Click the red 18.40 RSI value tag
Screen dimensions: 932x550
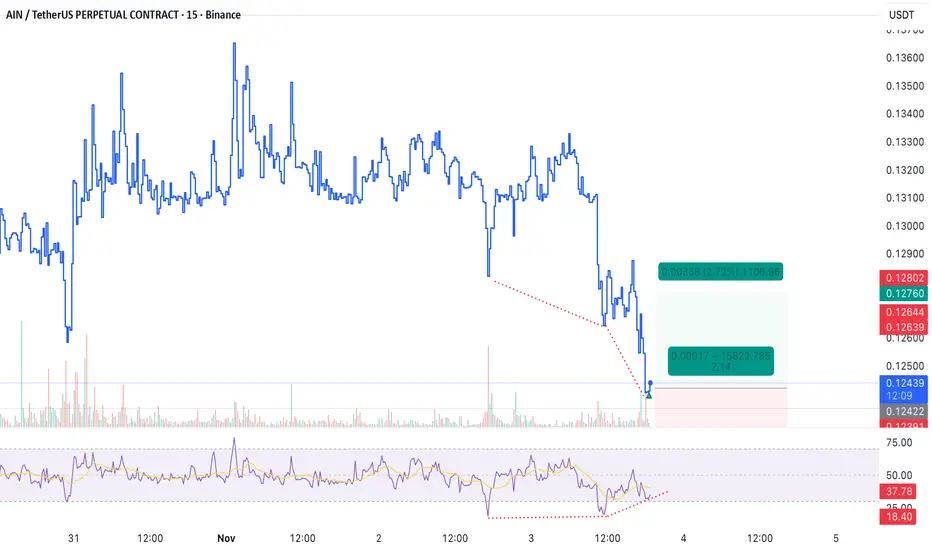pos(899,517)
